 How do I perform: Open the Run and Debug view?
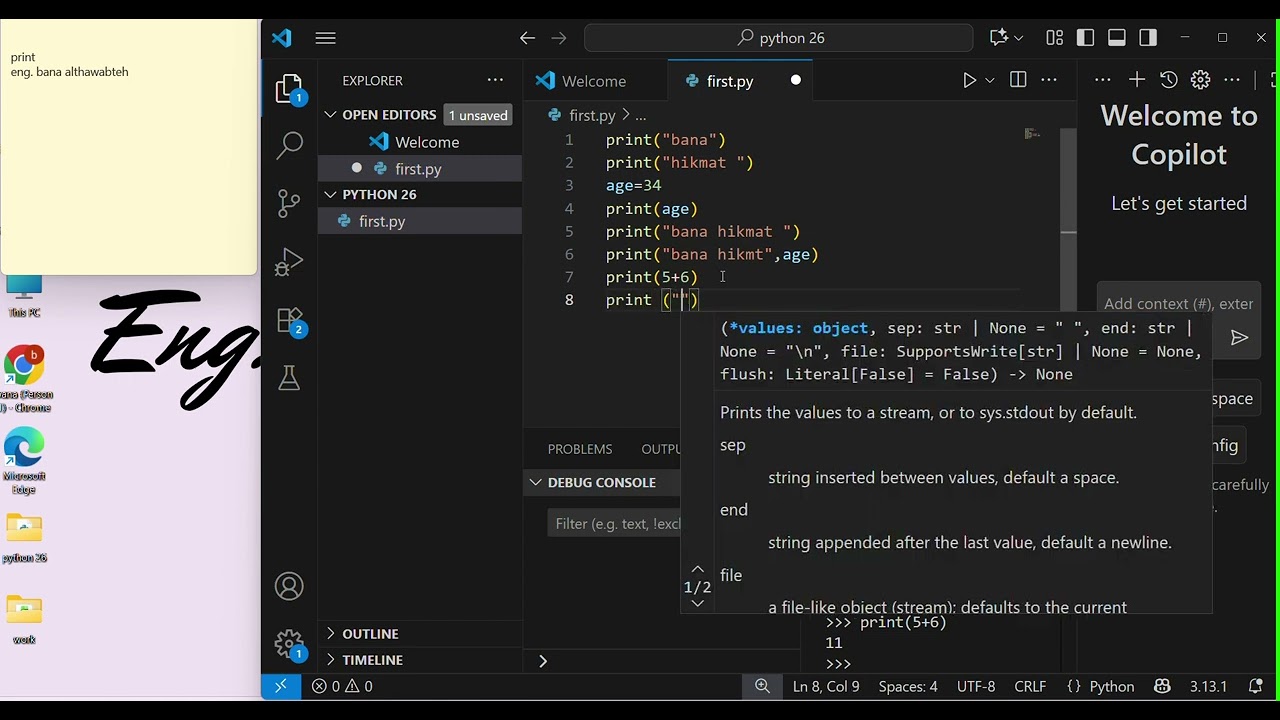tap(289, 262)
